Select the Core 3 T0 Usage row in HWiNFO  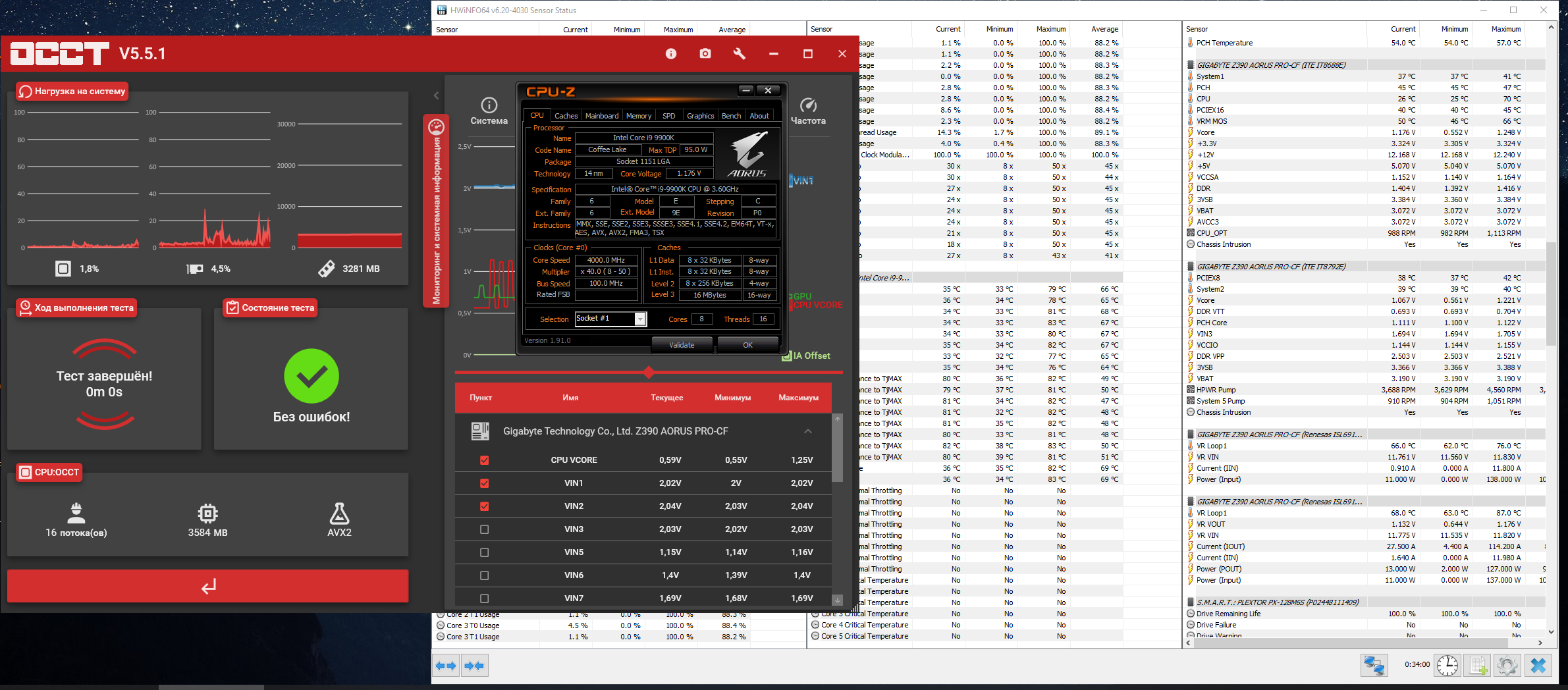coord(619,625)
